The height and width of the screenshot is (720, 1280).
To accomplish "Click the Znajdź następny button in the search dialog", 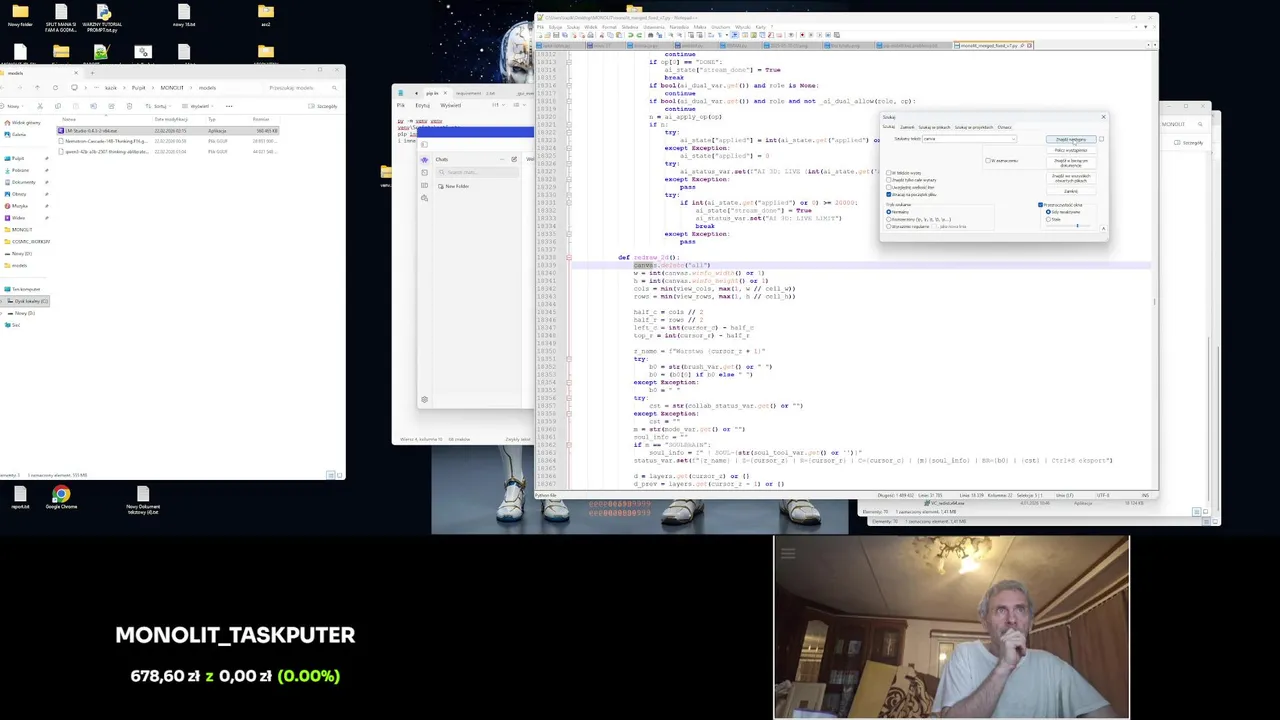I will click(1071, 139).
